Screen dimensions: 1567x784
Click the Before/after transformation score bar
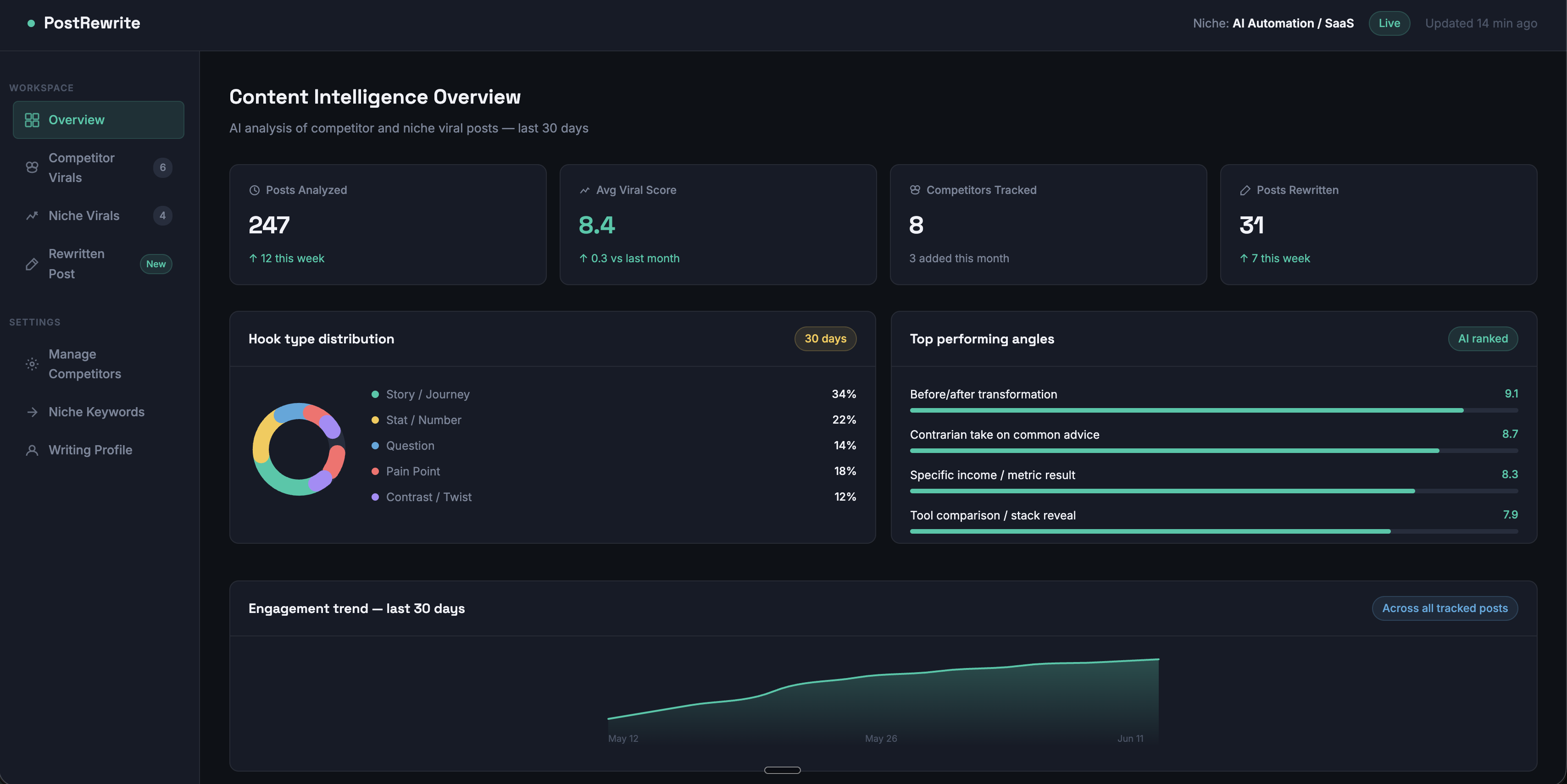1214,411
